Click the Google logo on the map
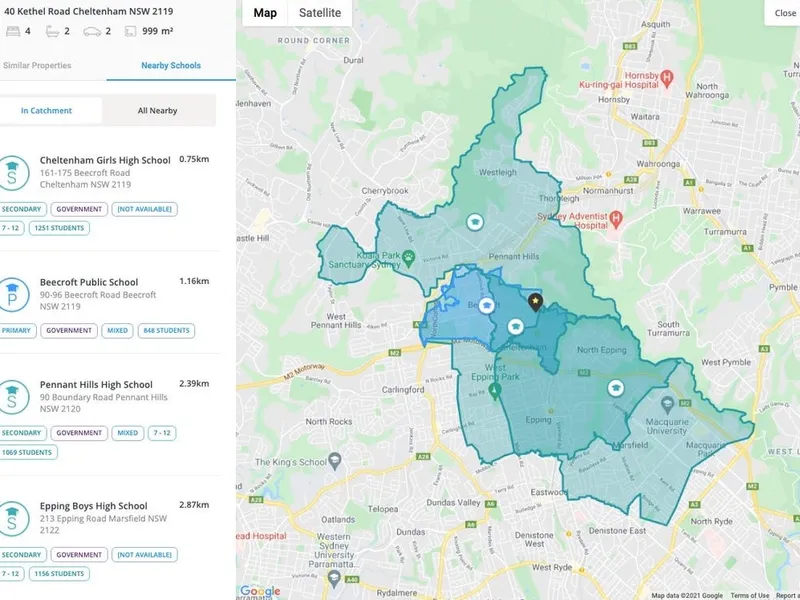This screenshot has width=800, height=600. (x=260, y=591)
